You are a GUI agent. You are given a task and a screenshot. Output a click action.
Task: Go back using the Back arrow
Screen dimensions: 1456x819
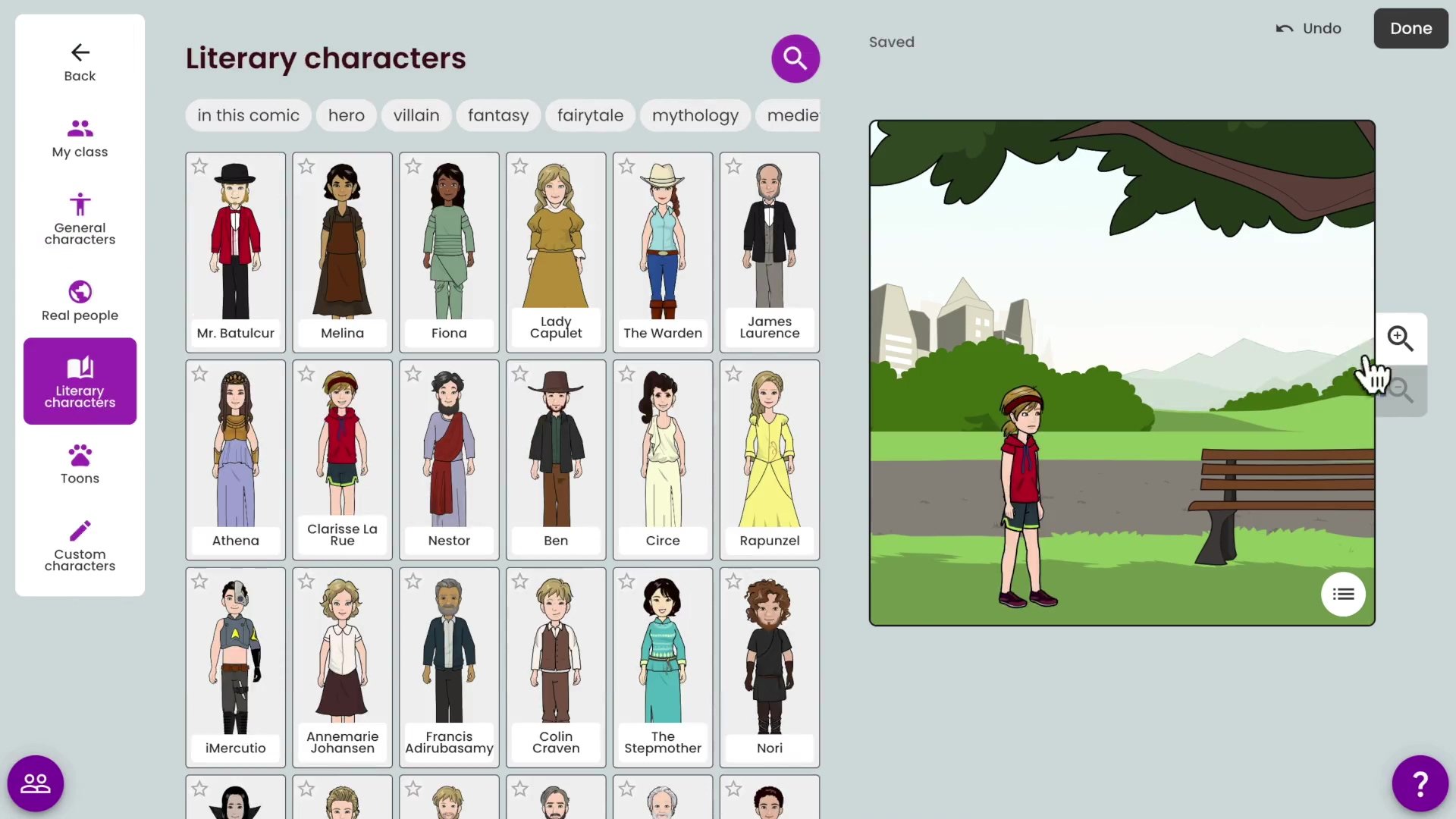[80, 62]
